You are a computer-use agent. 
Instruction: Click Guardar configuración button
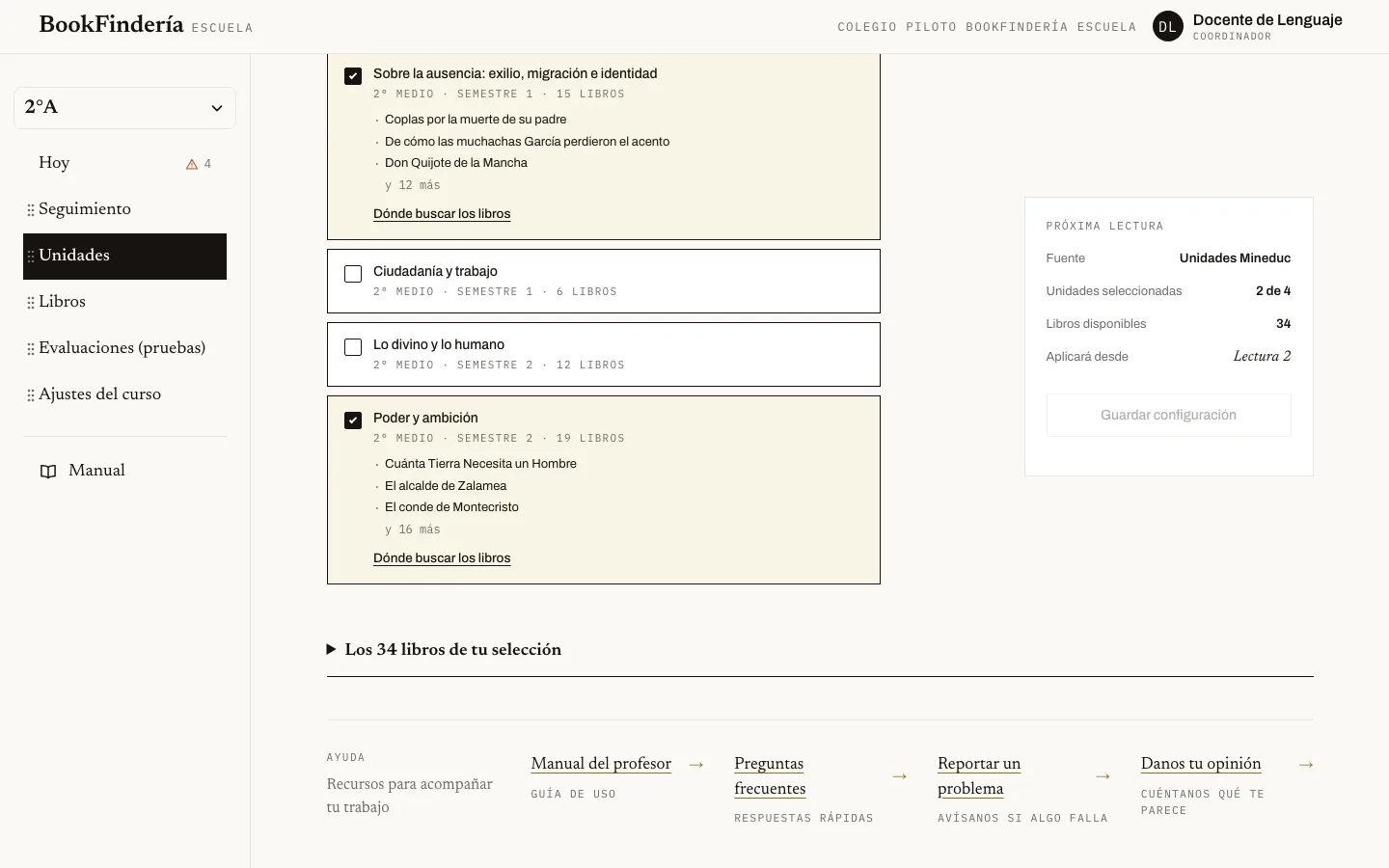click(1168, 416)
